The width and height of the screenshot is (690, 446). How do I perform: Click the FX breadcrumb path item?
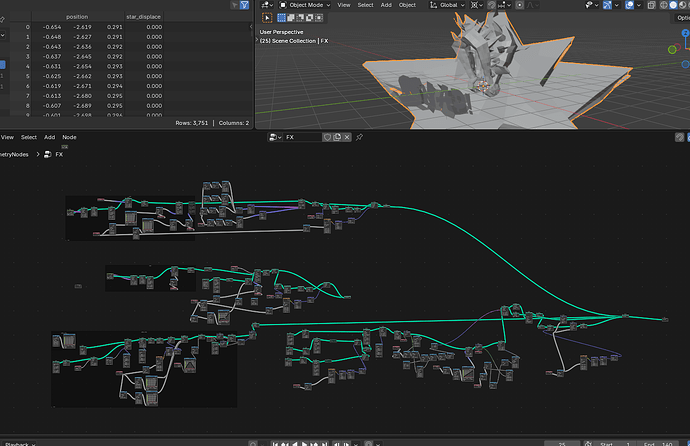59,154
